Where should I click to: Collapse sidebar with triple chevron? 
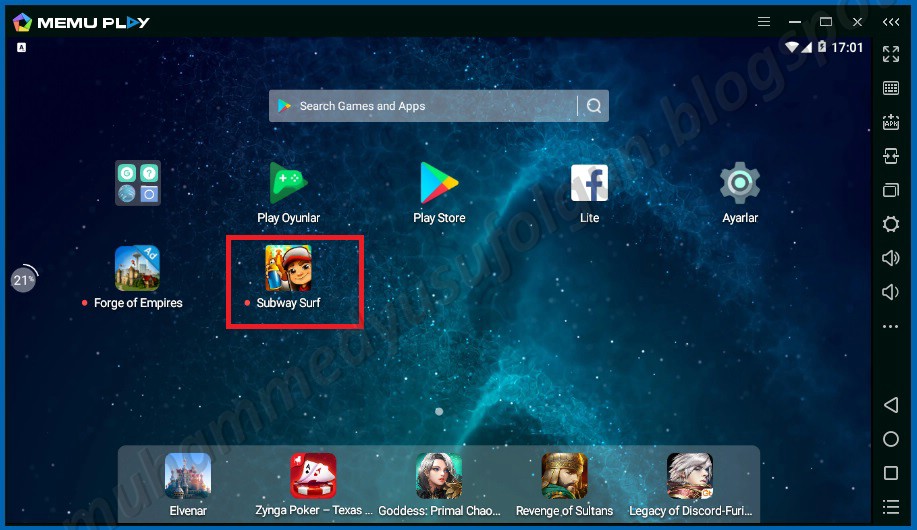click(891, 22)
